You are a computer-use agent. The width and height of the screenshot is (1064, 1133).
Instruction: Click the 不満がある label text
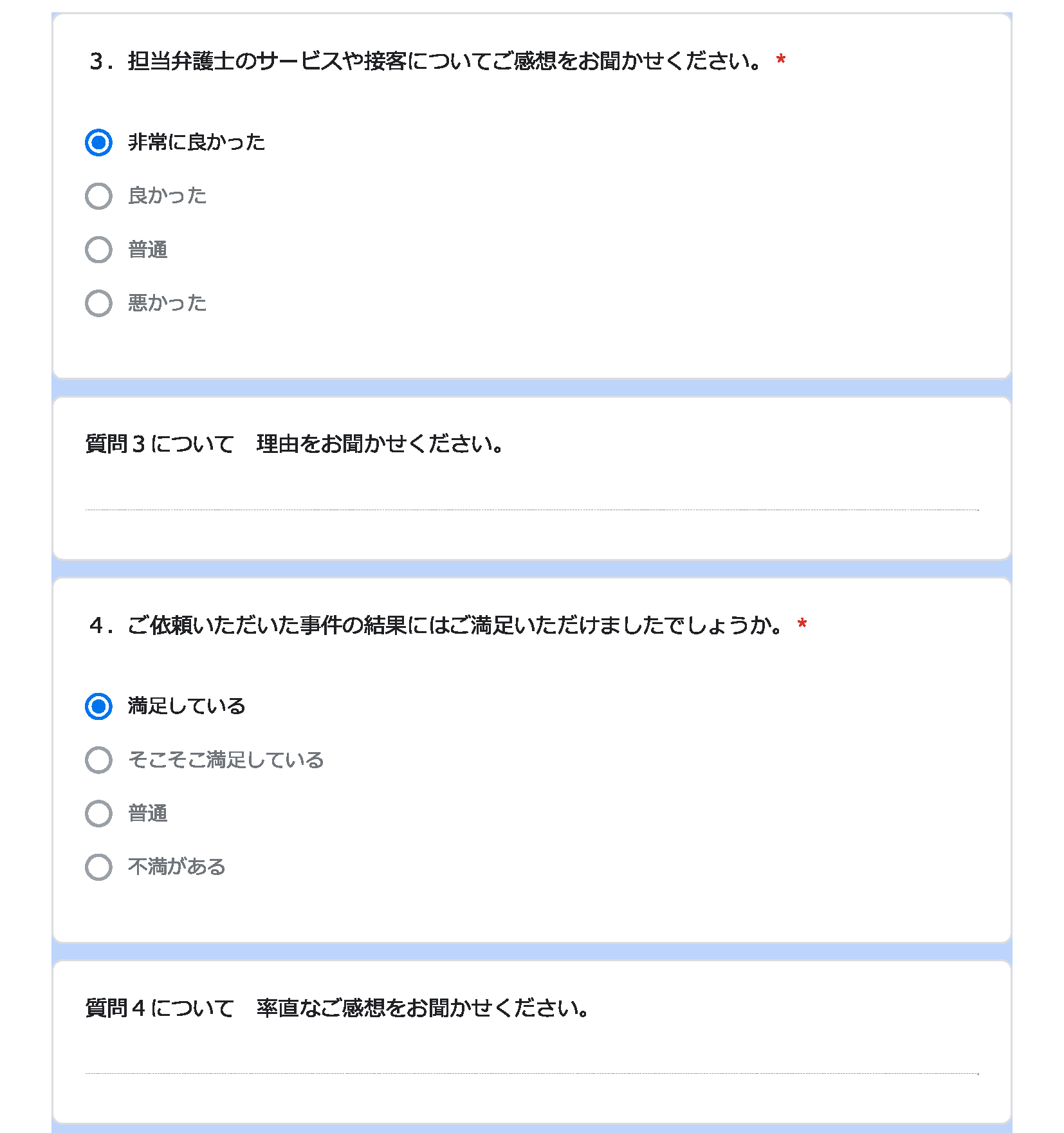(177, 867)
